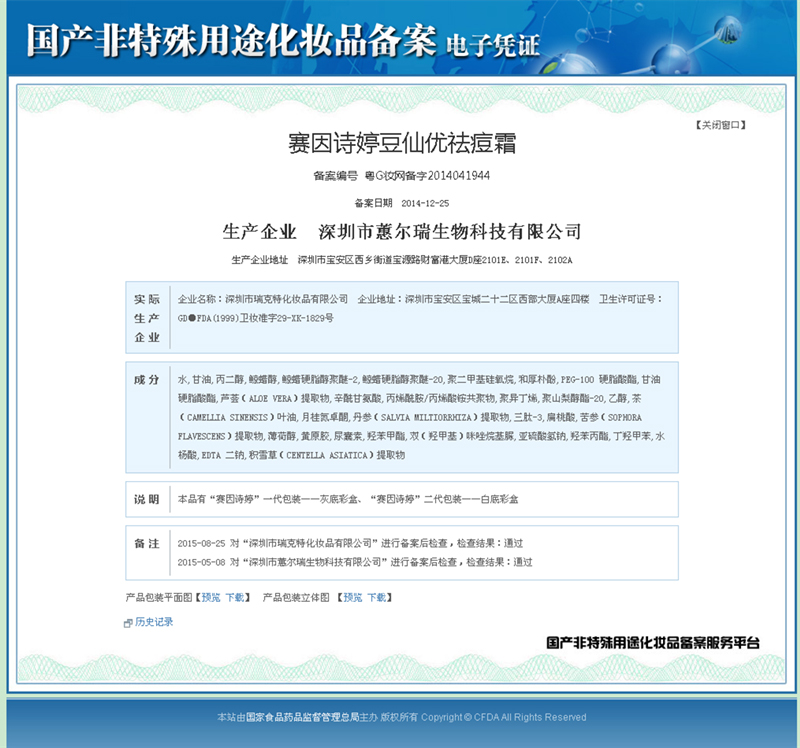Image resolution: width=800 pixels, height=748 pixels.
Task: Click the 2015-08-25 inspection record line
Action: [350, 543]
